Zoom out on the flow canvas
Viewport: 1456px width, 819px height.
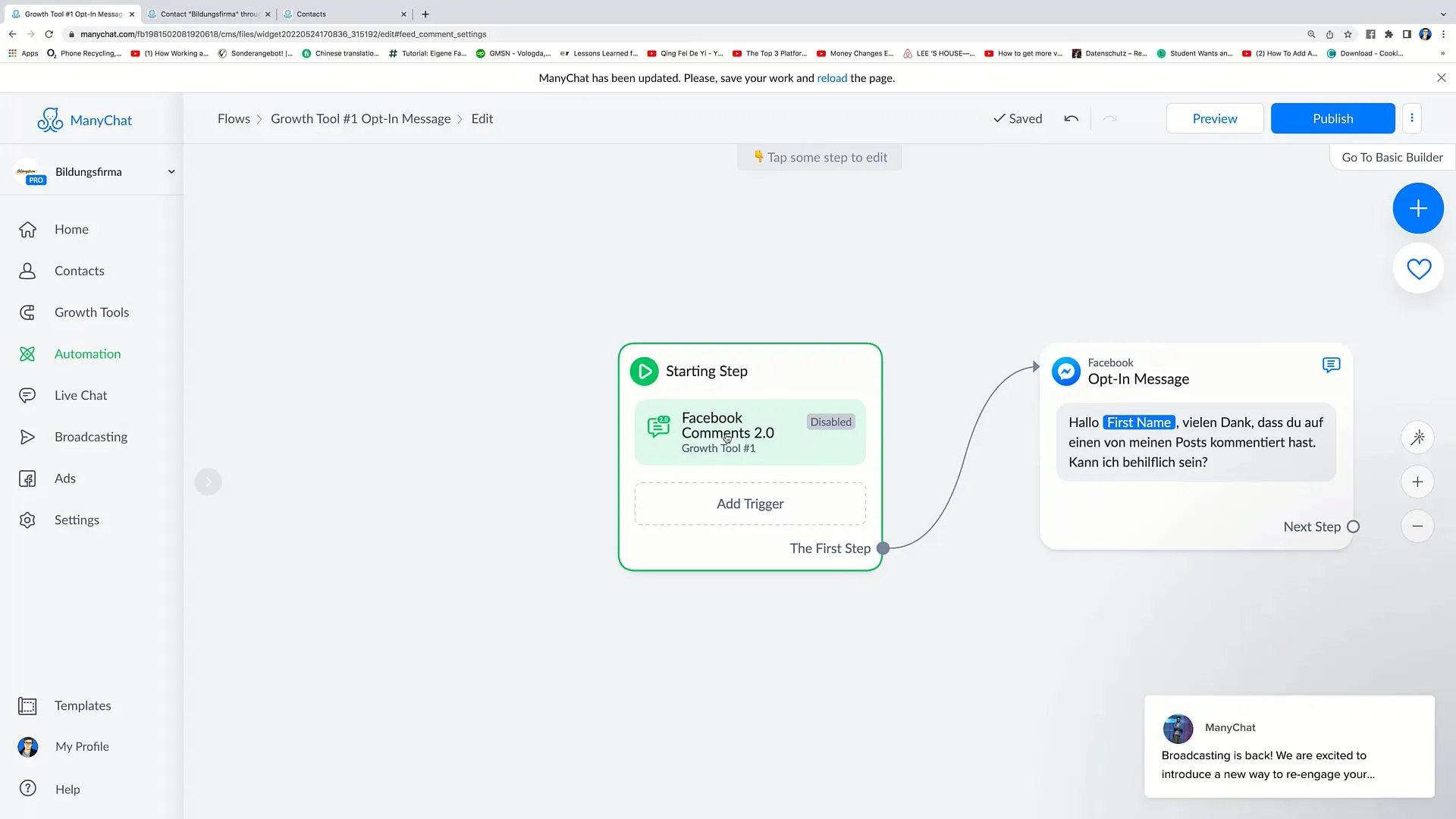tap(1417, 526)
